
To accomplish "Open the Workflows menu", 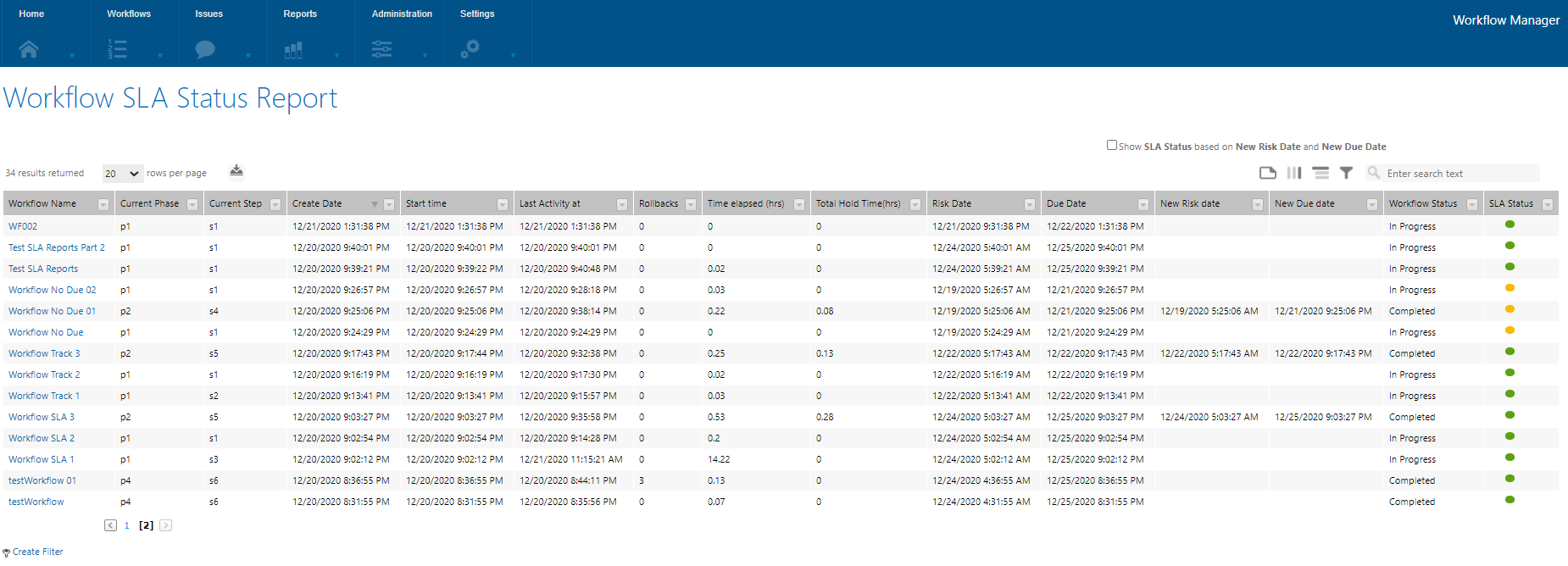I will pos(129,14).
